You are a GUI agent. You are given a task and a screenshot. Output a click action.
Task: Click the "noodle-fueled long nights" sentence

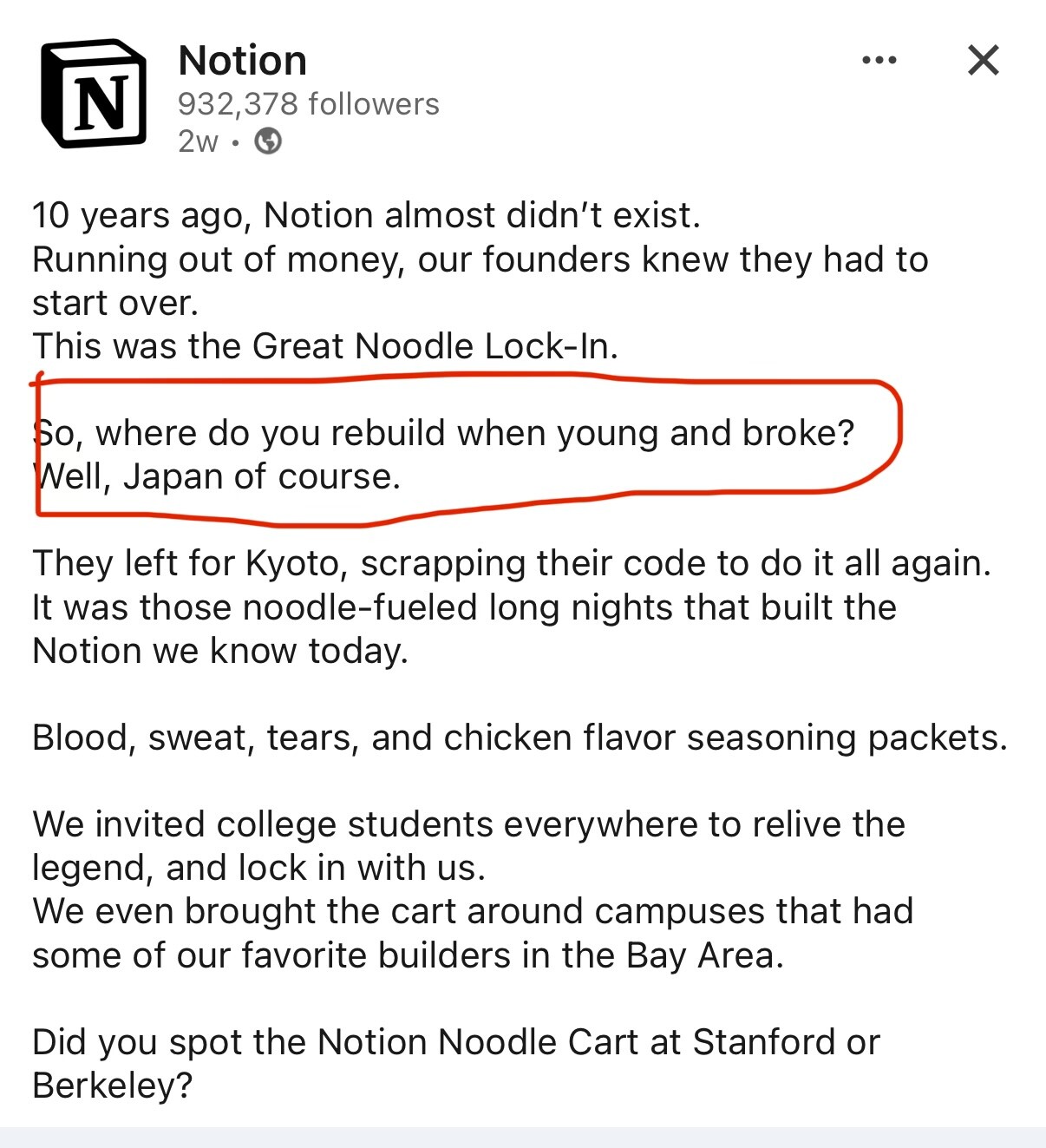tap(464, 607)
